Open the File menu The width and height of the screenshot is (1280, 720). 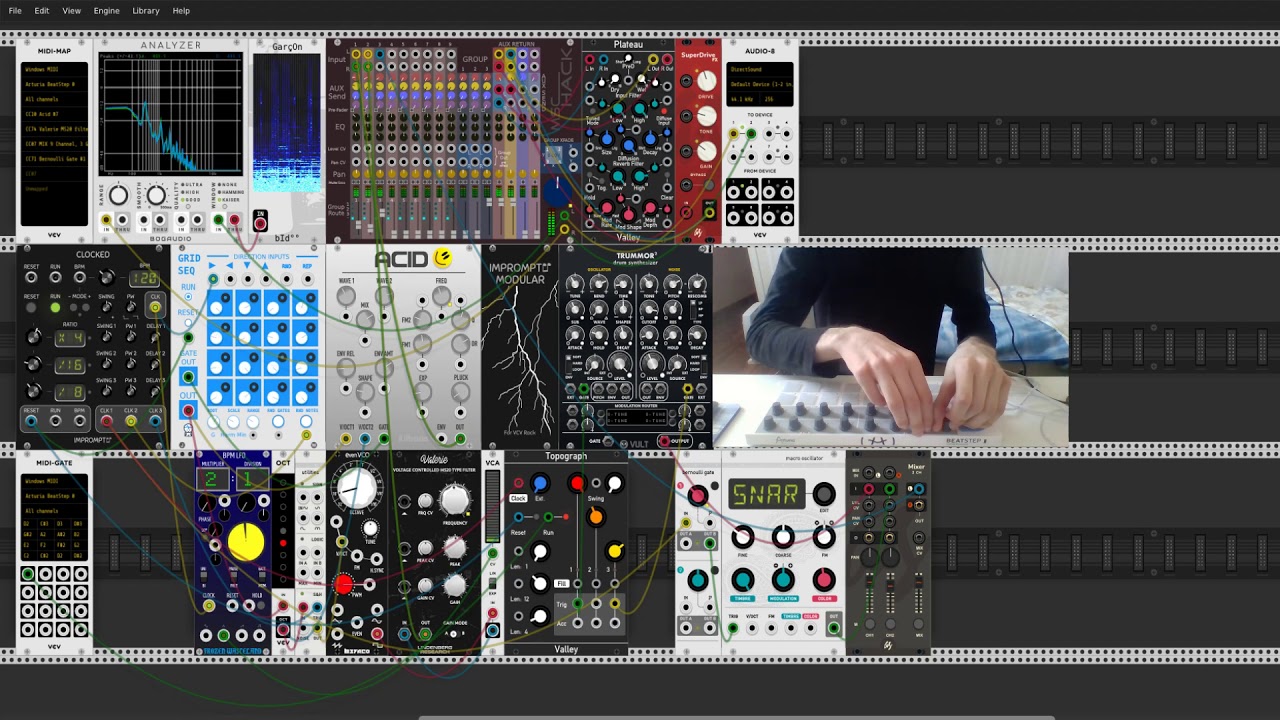point(15,11)
